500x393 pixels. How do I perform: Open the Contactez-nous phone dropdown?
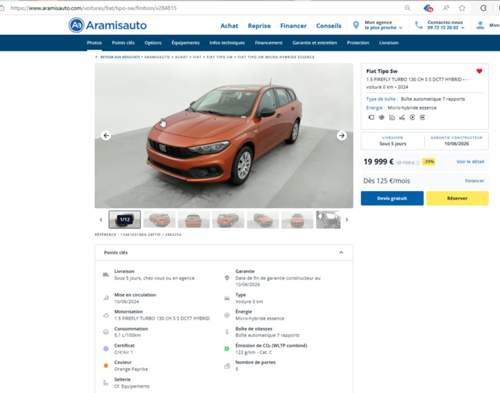pos(446,25)
